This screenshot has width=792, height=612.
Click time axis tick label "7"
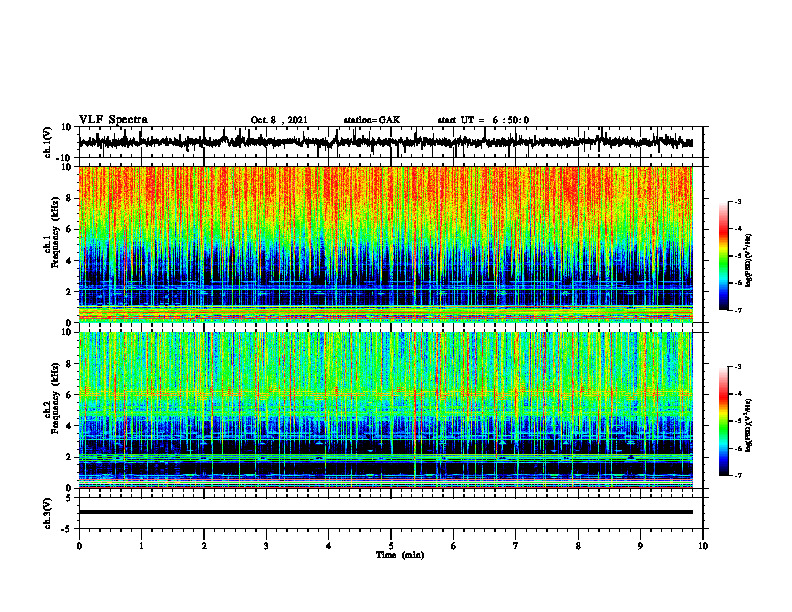click(516, 546)
